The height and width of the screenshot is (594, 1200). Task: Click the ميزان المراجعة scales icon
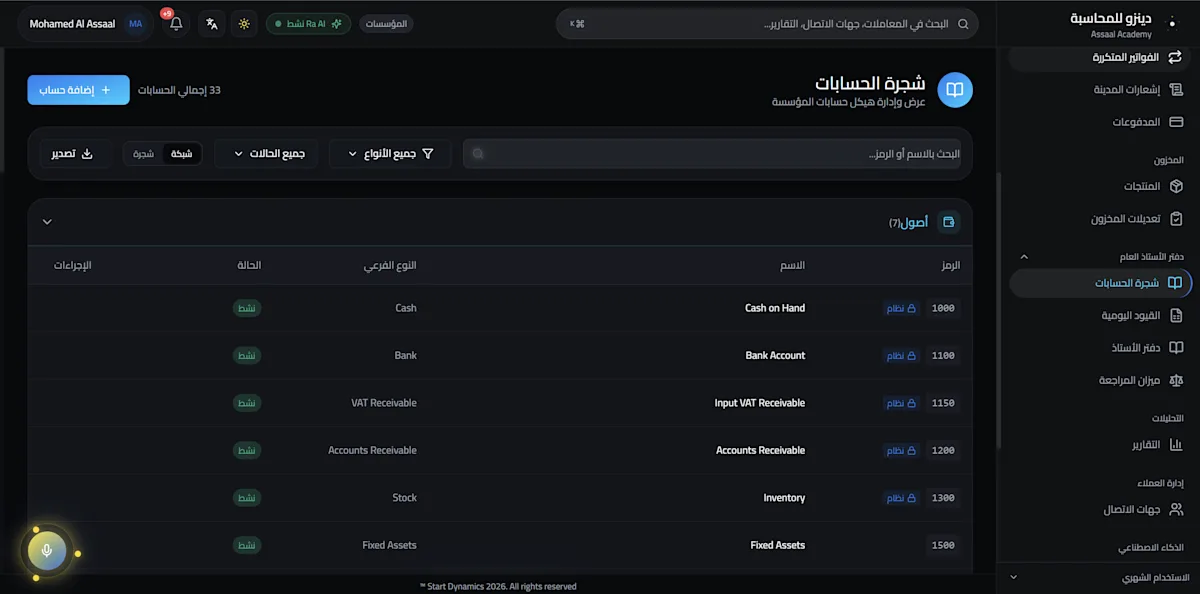[x=1176, y=380]
